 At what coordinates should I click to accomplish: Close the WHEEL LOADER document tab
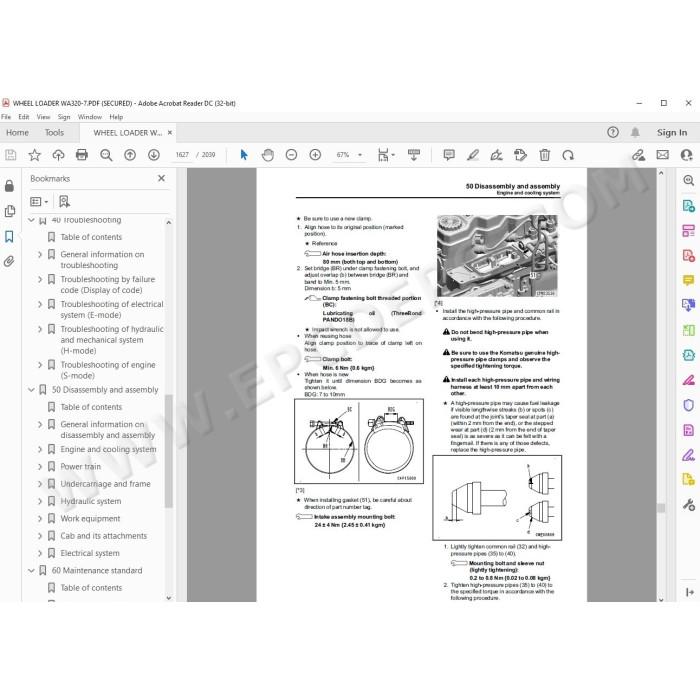(x=170, y=133)
